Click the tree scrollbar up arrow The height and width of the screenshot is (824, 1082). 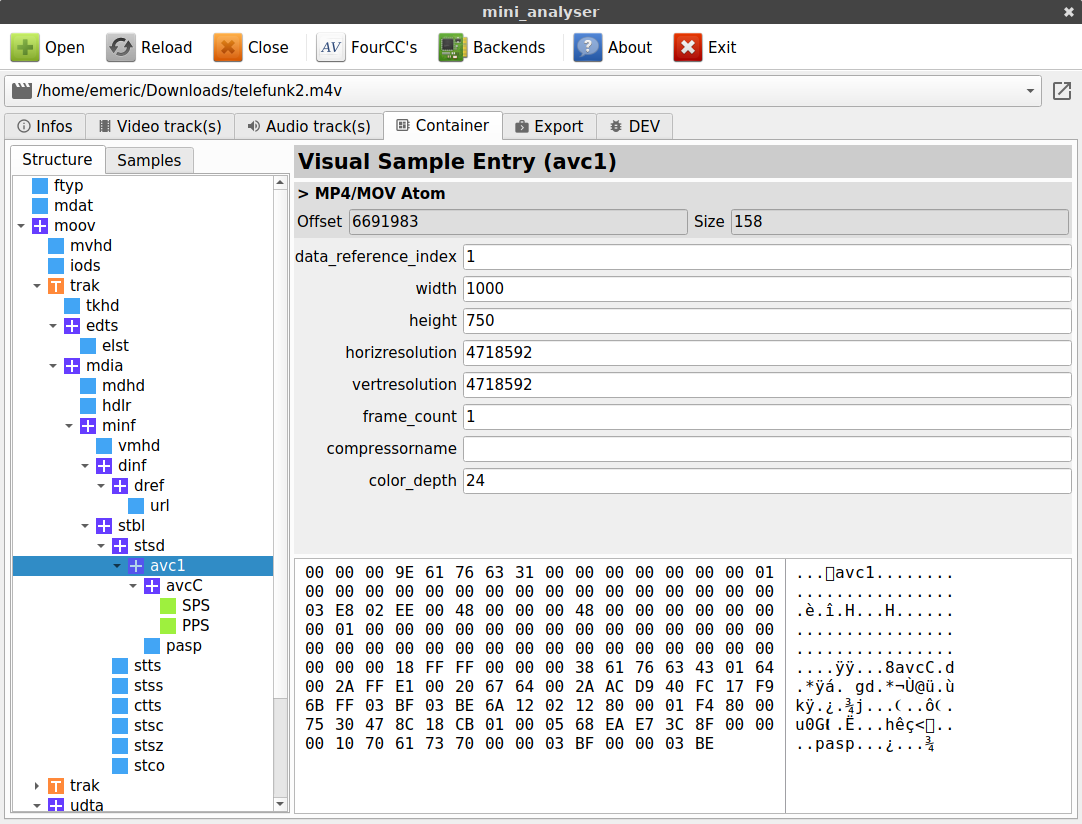tap(280, 183)
